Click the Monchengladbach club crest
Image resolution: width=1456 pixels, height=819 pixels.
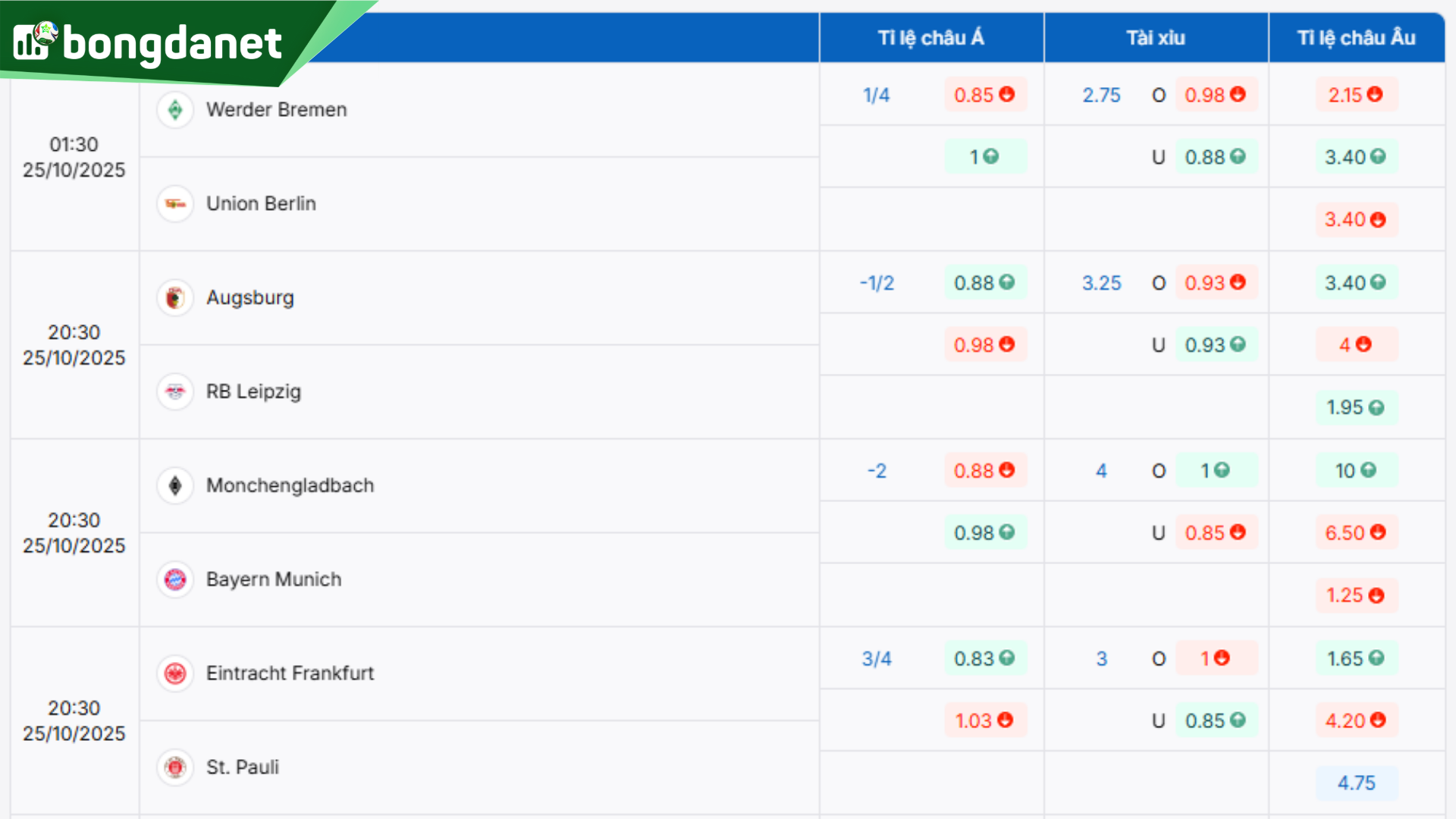[175, 485]
